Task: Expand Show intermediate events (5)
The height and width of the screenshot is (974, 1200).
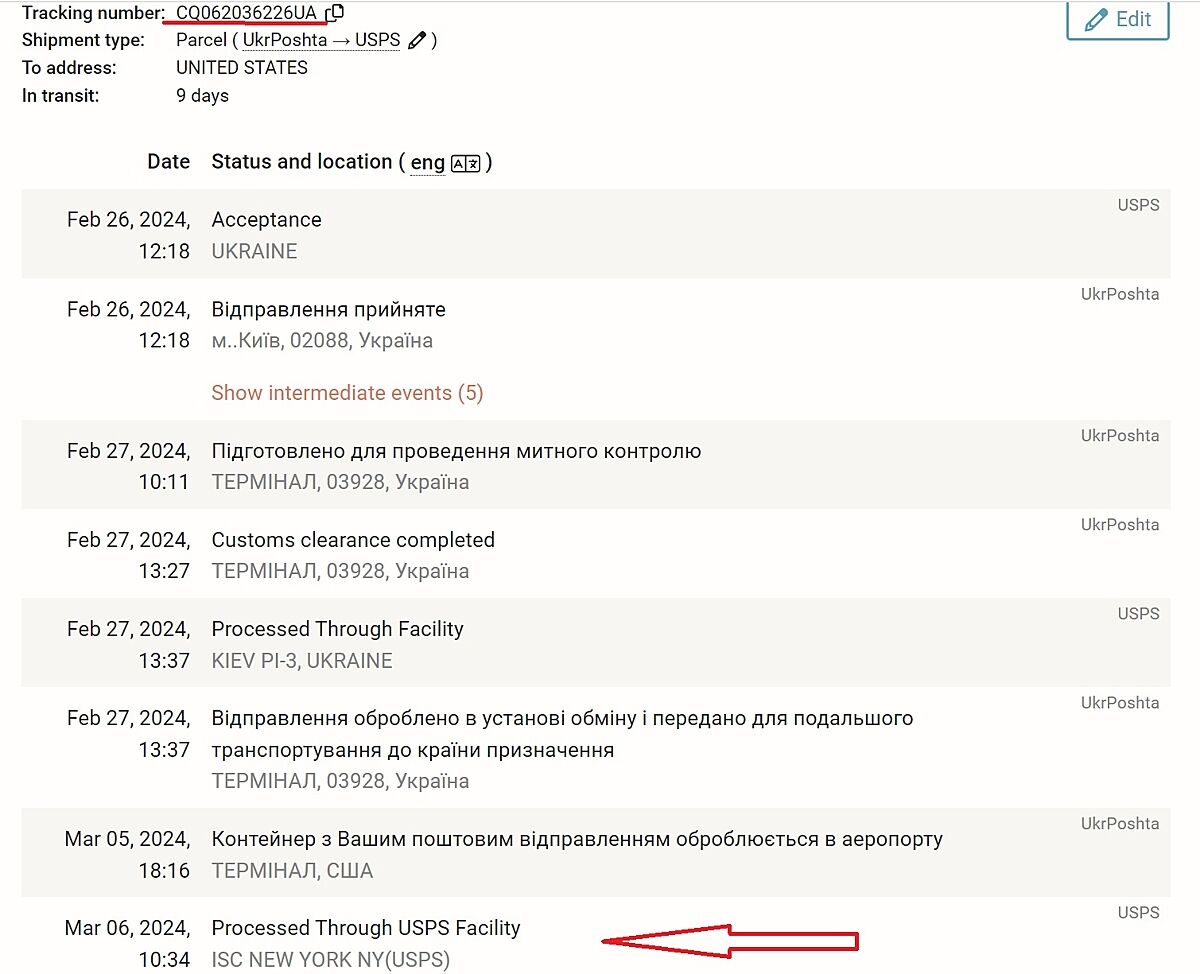Action: click(347, 393)
